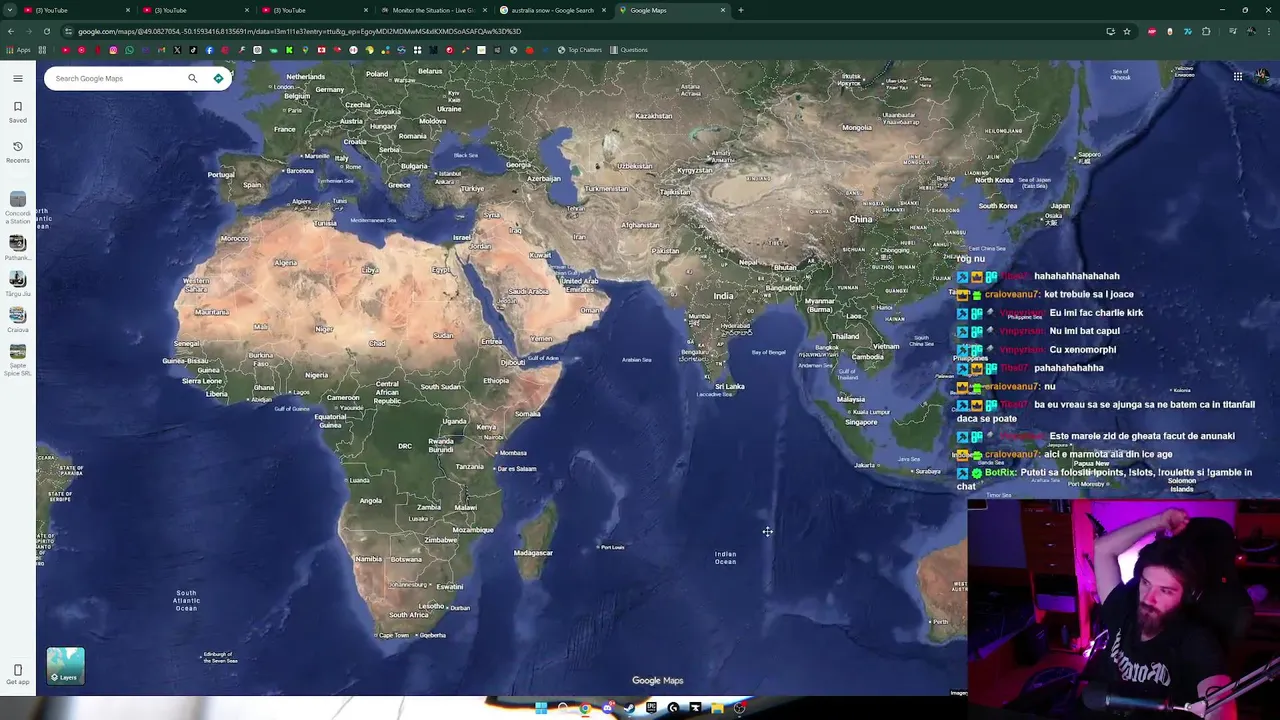Screen dimensions: 1280x720
Task: Click the Cape Town map label
Action: pos(394,635)
